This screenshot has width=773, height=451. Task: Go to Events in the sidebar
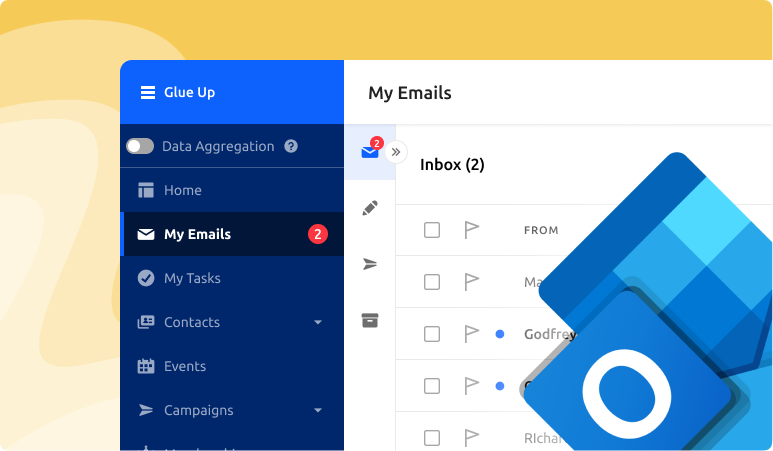pos(184,366)
